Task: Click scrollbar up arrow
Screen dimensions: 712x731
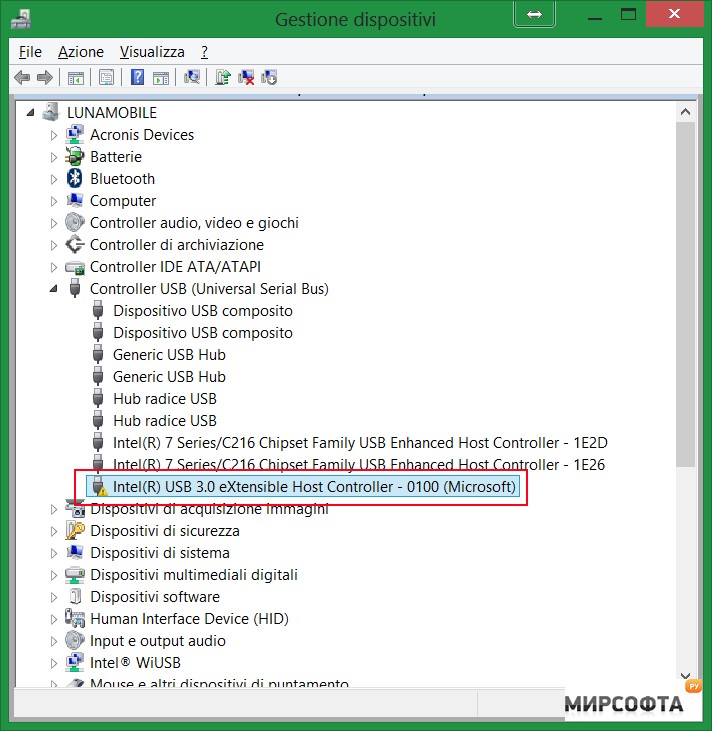Action: pyautogui.click(x=685, y=112)
